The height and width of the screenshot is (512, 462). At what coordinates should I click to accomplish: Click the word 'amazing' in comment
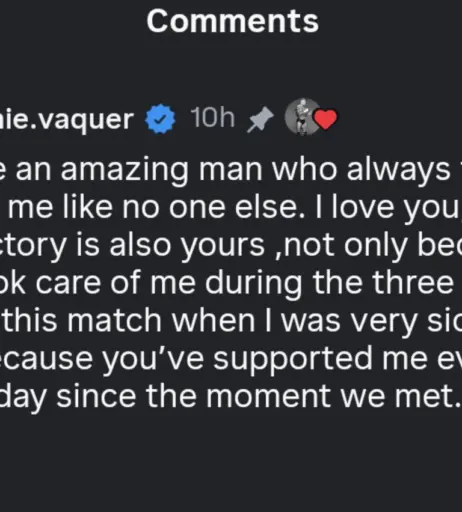[124, 171]
